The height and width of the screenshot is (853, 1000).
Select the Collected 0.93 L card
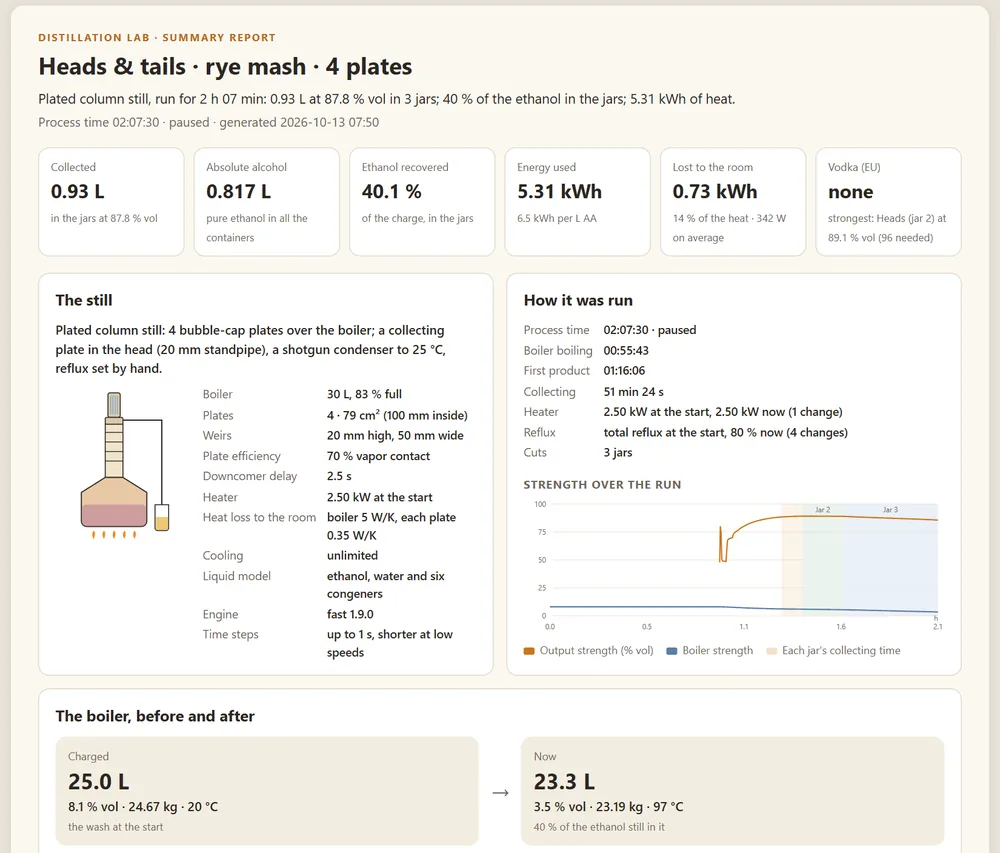tap(111, 201)
